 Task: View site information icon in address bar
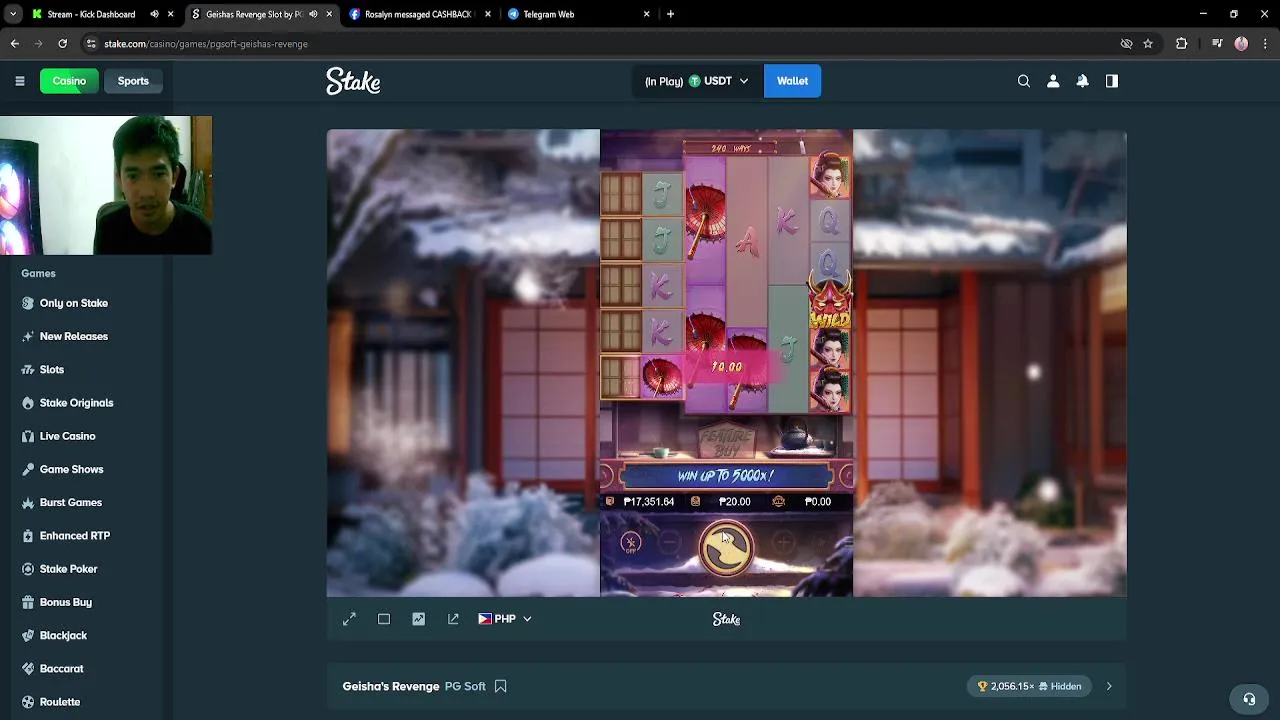[91, 44]
